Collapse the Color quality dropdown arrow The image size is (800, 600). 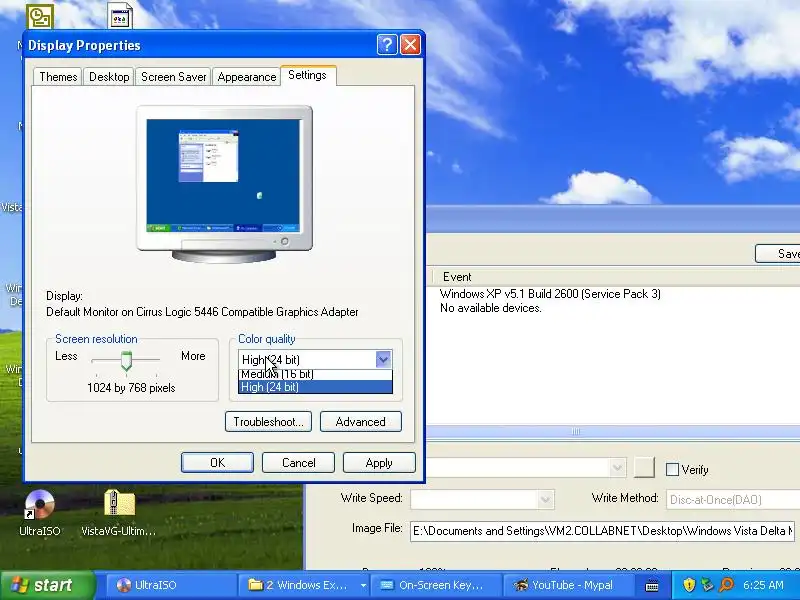(x=383, y=359)
